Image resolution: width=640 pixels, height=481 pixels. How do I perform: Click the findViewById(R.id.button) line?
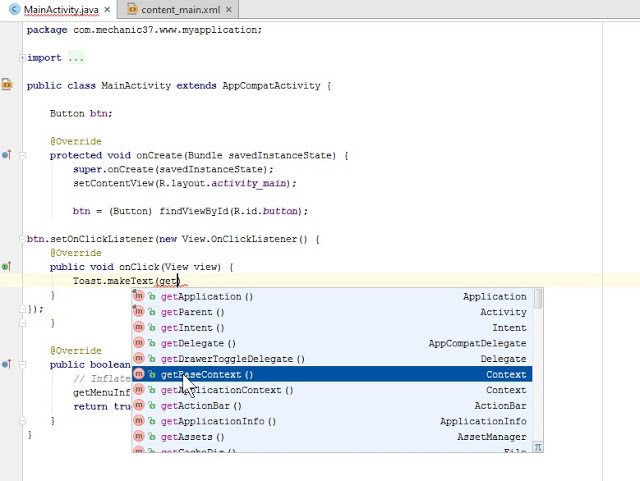pyautogui.click(x=190, y=211)
